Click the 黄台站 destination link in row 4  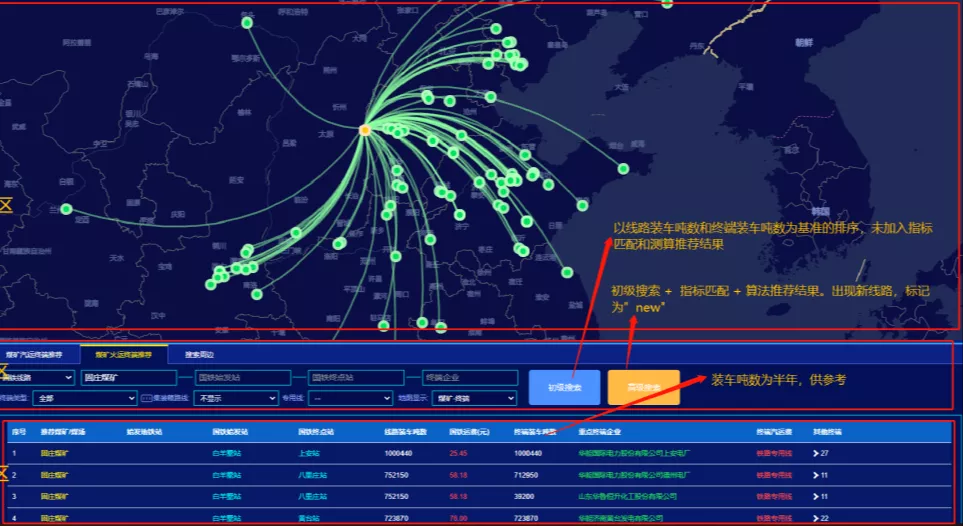tap(309, 518)
